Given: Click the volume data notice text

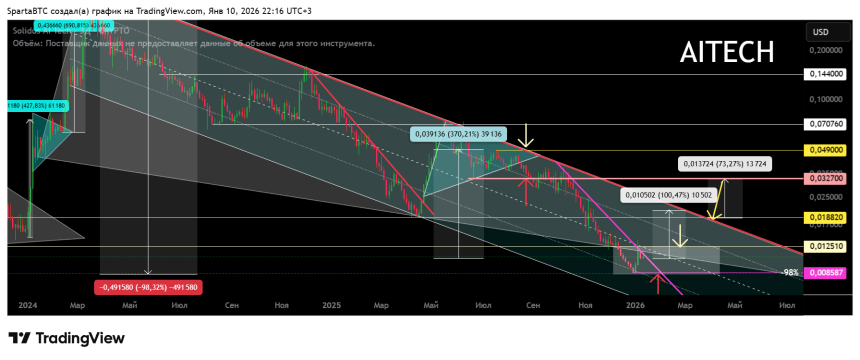Looking at the screenshot, I should [194, 43].
